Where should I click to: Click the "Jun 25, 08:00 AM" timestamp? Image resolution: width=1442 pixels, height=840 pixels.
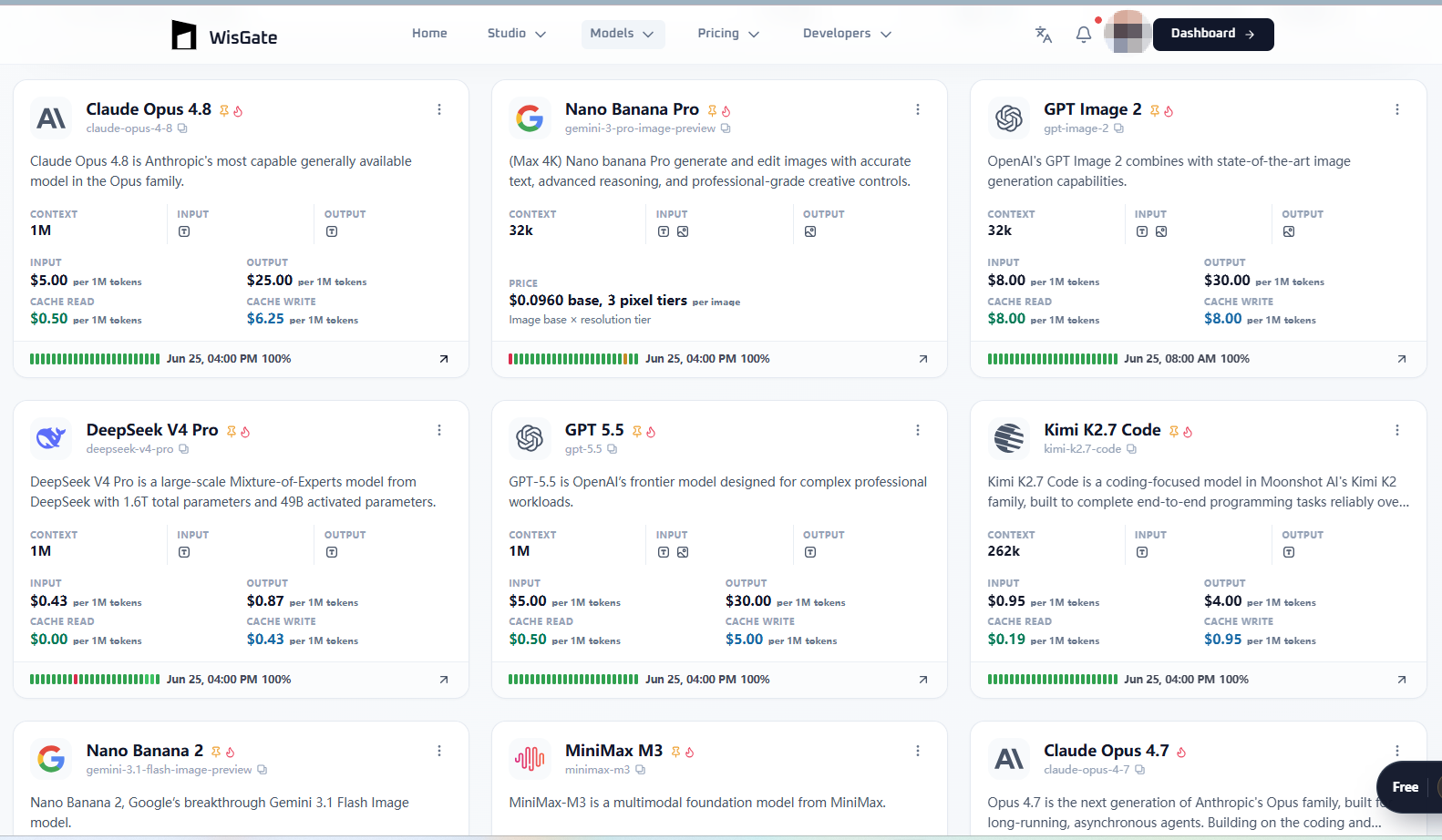pos(1169,359)
